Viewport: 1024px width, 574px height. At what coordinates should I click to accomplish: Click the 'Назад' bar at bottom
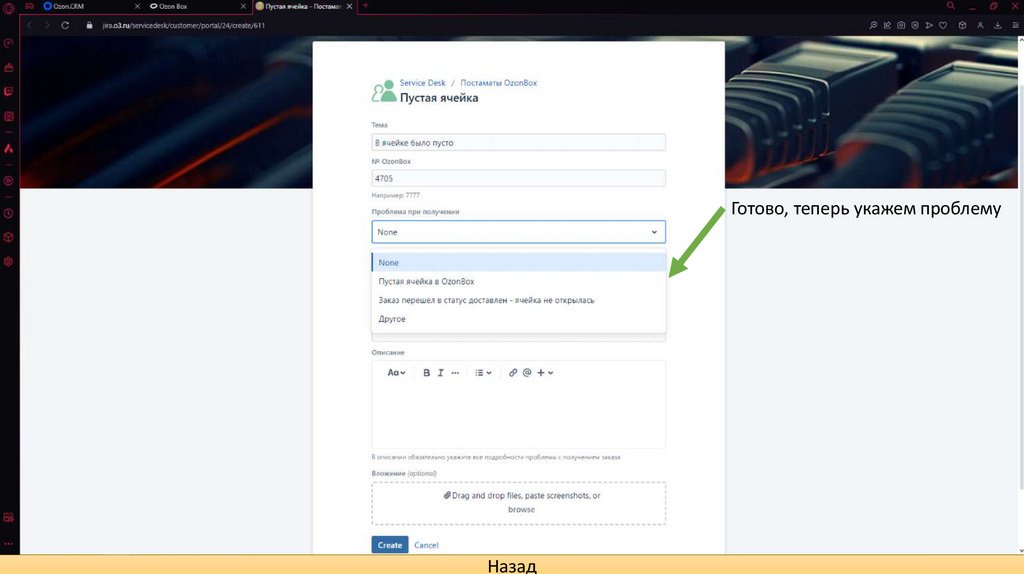click(x=512, y=565)
